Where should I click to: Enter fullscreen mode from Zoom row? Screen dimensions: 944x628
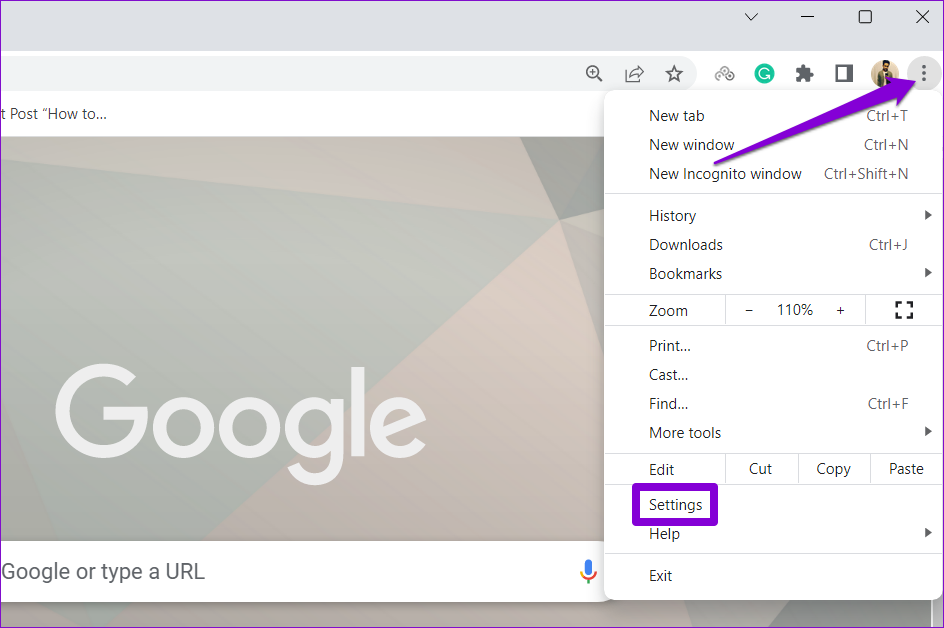[x=904, y=310]
